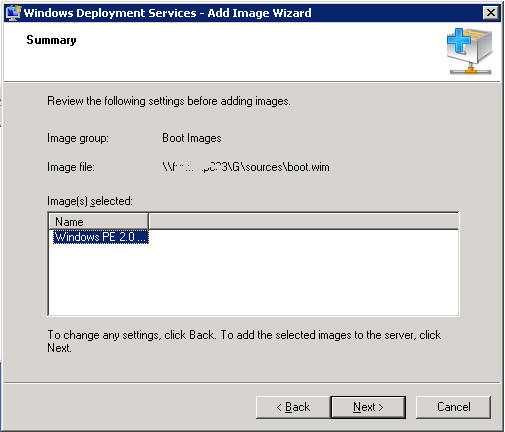
Task: Click the Image(s) selected label
Action: [90, 201]
